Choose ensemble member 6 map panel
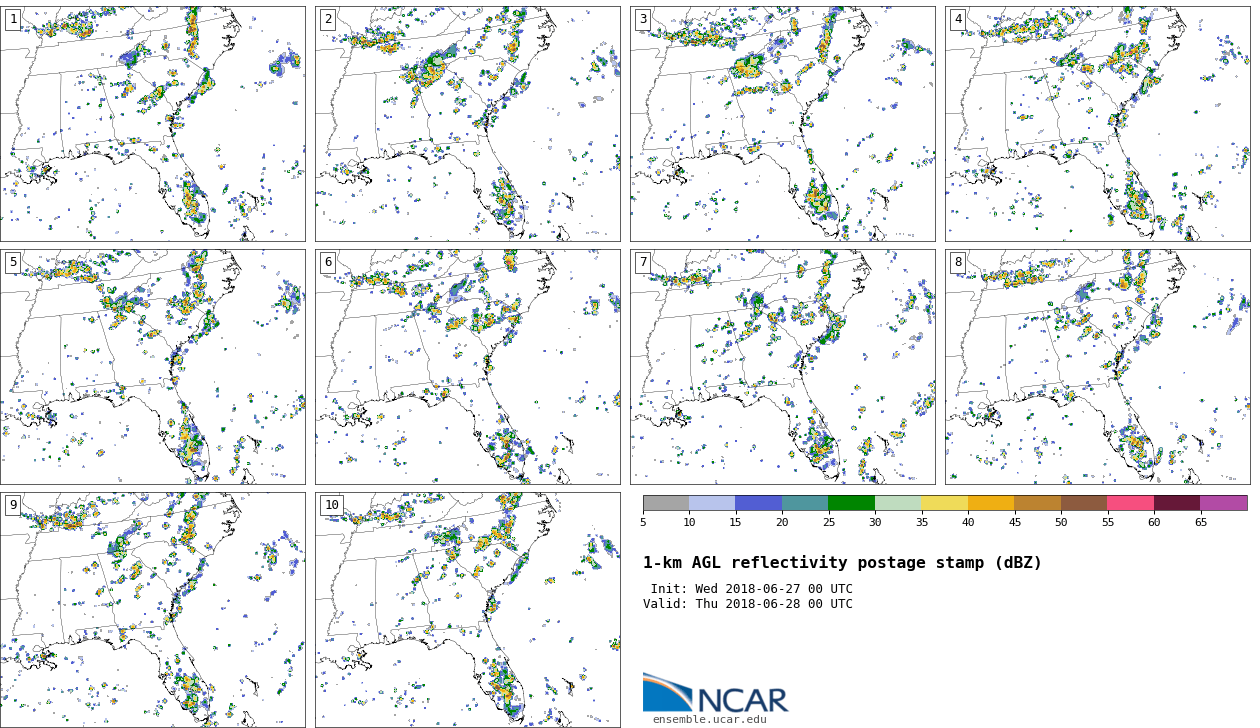The width and height of the screenshot is (1260, 728). [x=468, y=367]
